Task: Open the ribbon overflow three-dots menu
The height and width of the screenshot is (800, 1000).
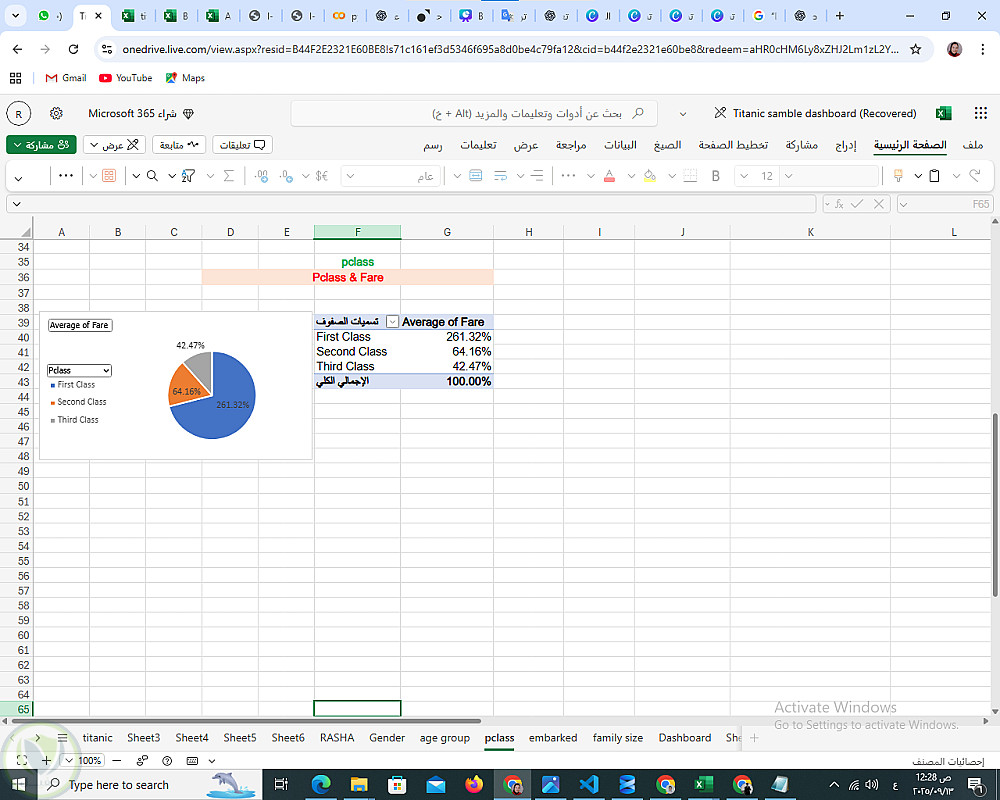Action: [x=66, y=175]
